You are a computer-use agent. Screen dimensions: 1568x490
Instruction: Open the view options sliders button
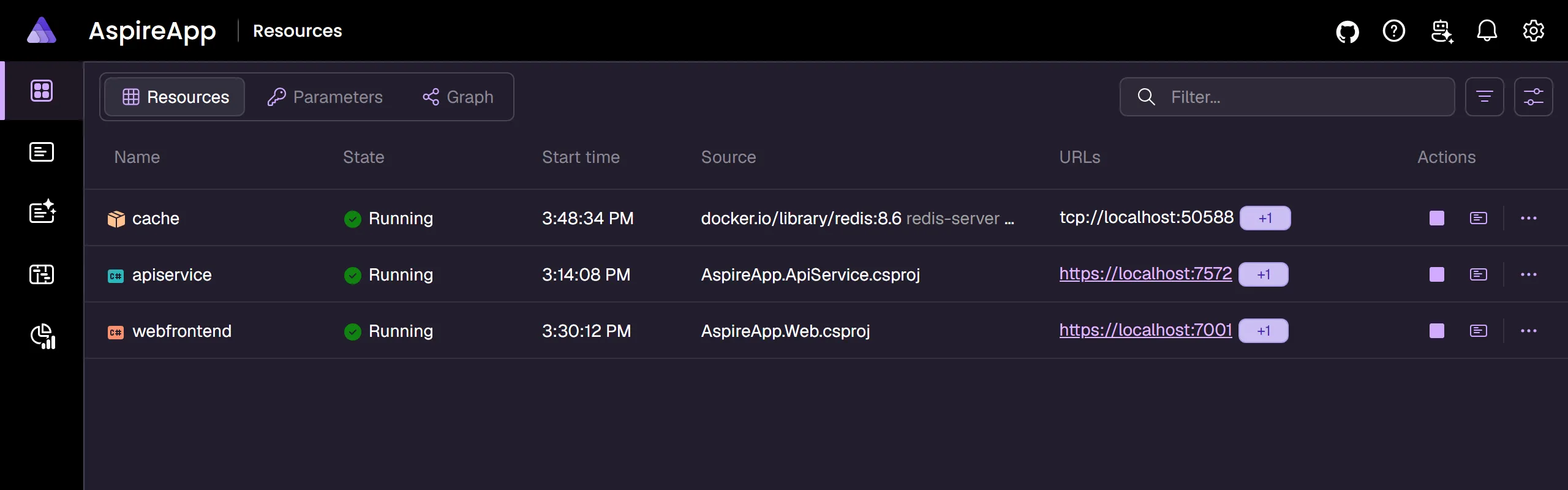[1534, 97]
